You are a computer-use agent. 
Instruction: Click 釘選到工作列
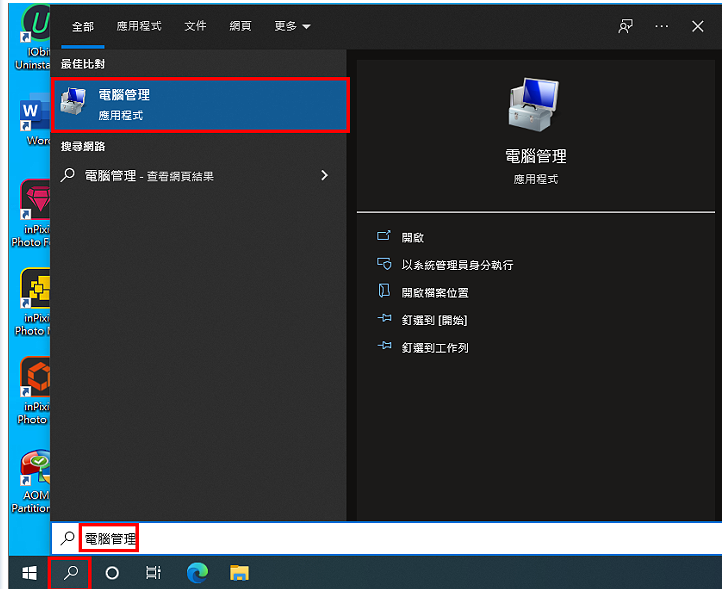435,348
